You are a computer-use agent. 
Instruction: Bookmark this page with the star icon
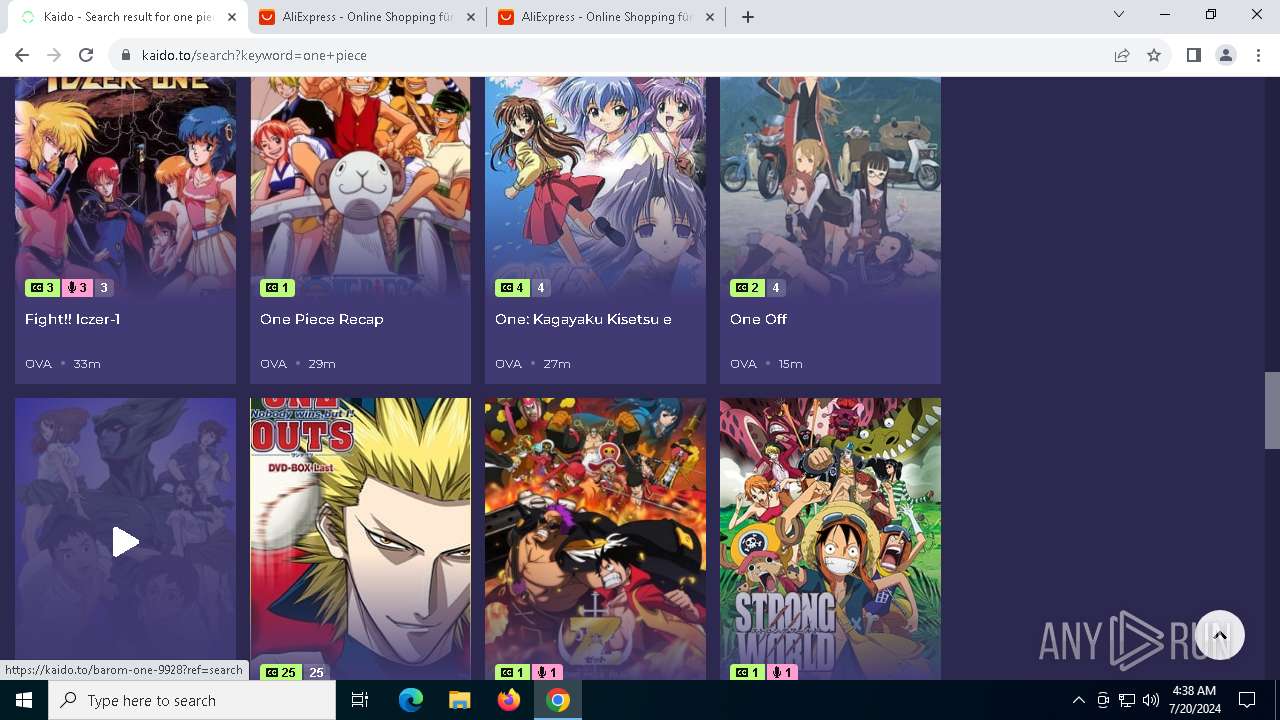pos(1154,55)
